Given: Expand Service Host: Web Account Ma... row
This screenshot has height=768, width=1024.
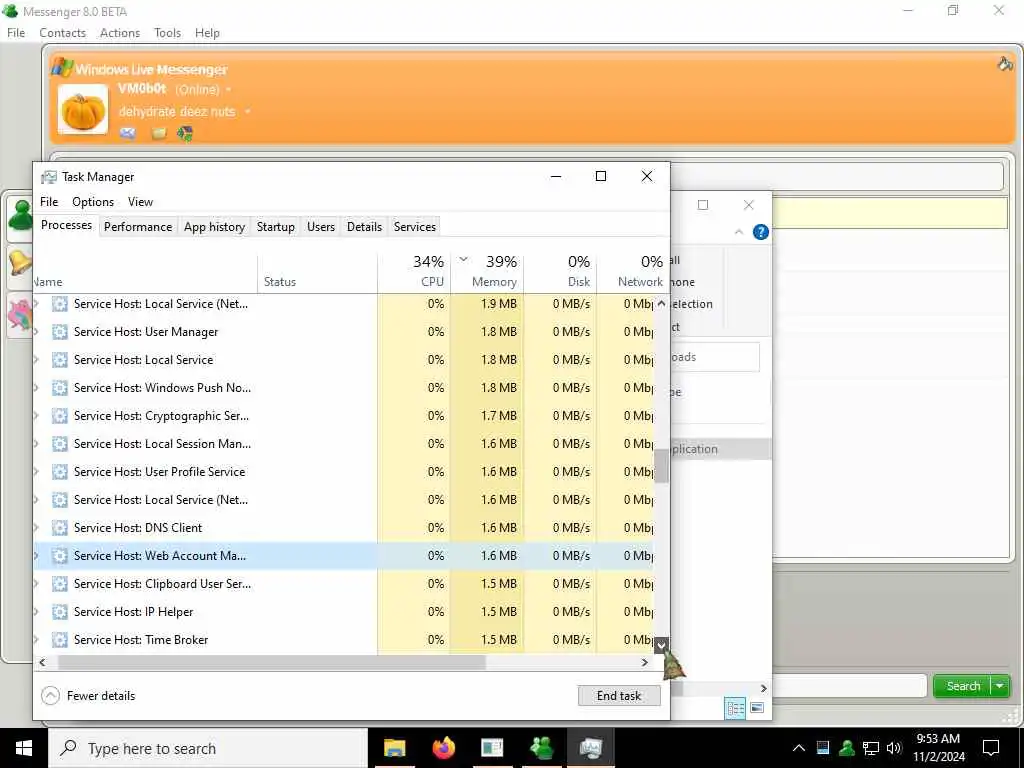Looking at the screenshot, I should click(37, 556).
